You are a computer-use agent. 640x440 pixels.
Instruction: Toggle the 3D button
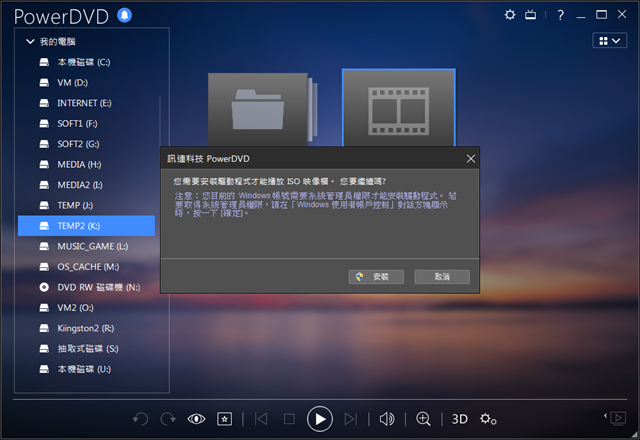[460, 419]
